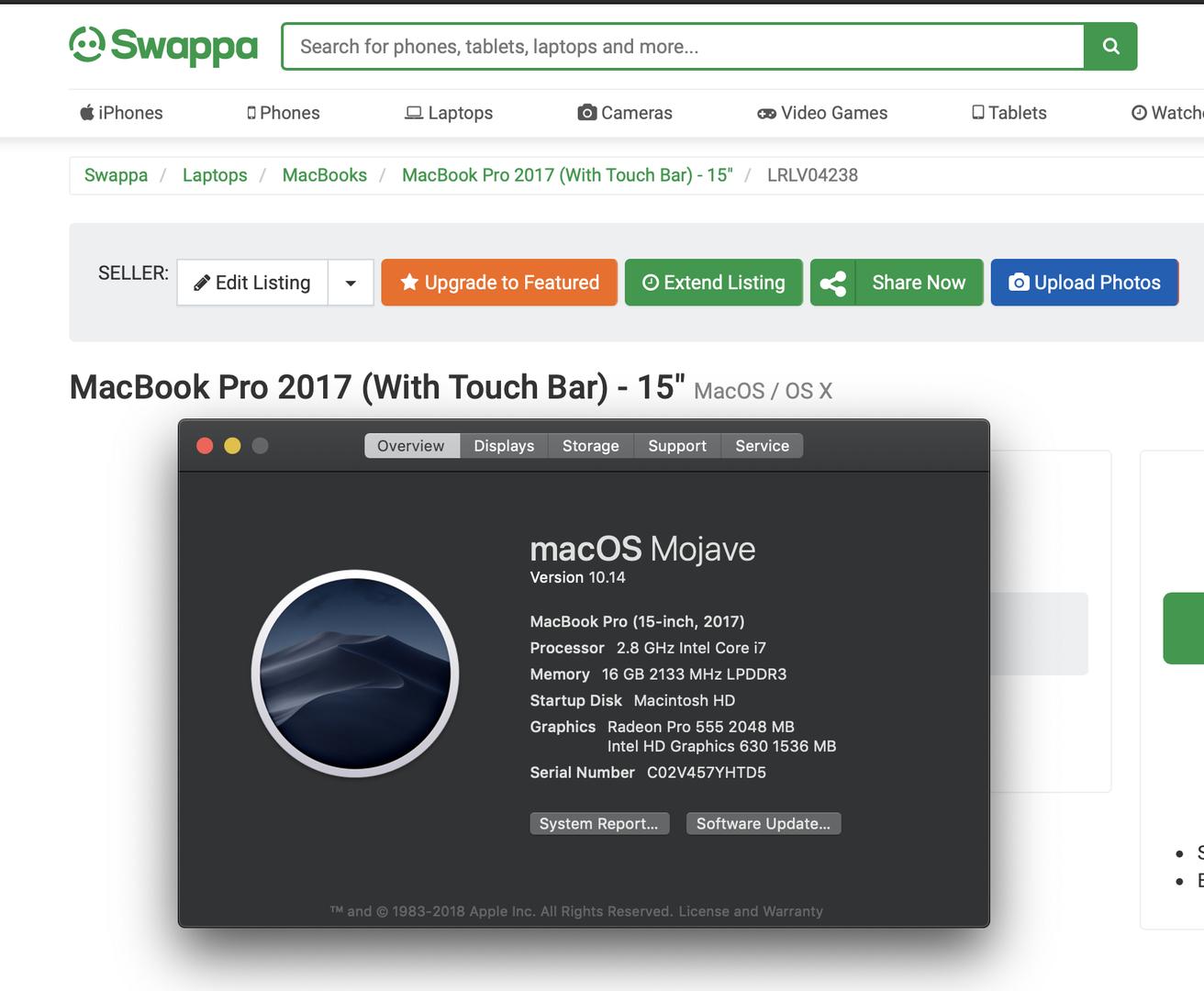This screenshot has width=1204, height=991.
Task: Click the Swappa logo
Action: coord(163,46)
